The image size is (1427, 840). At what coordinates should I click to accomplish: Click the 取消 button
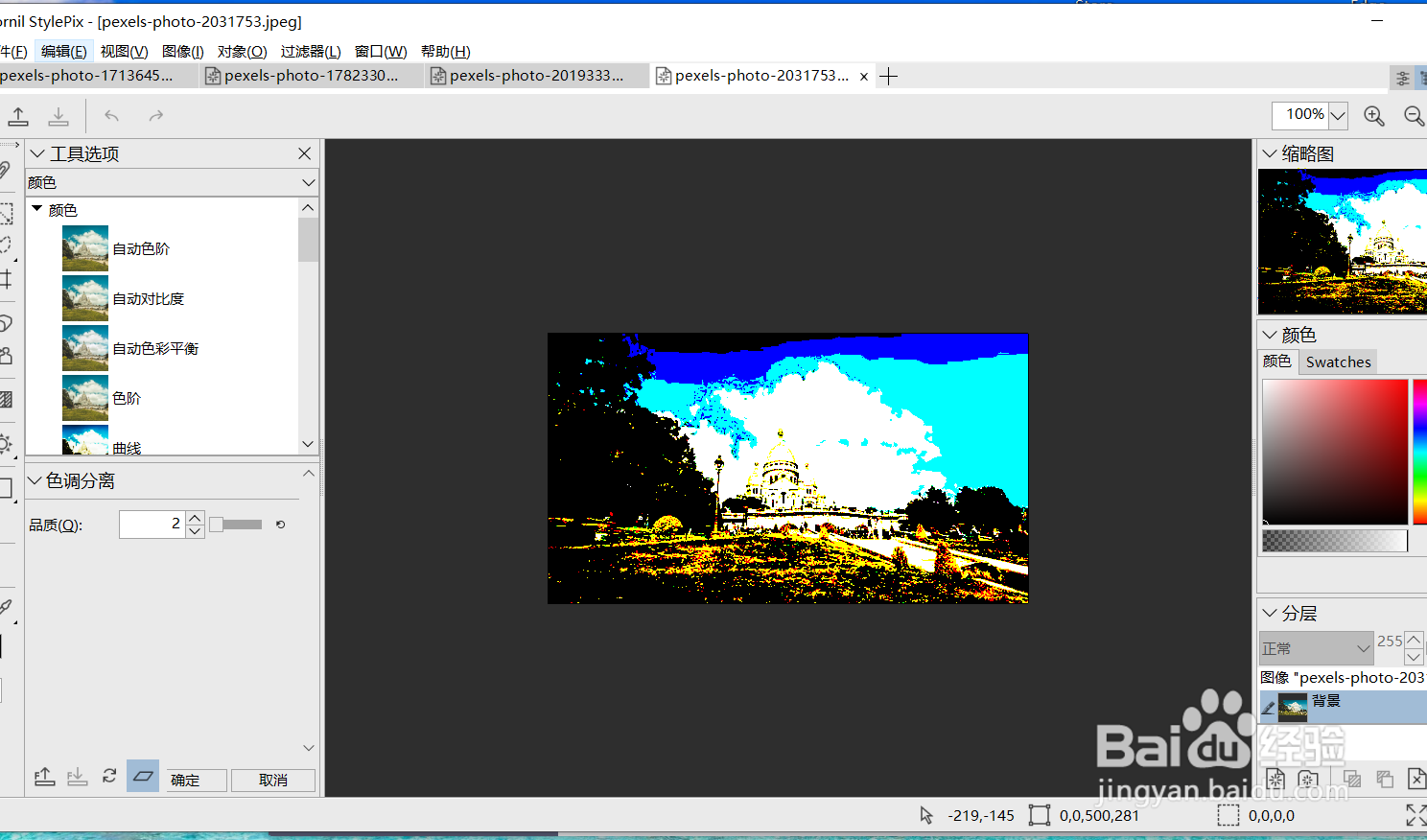(x=273, y=781)
